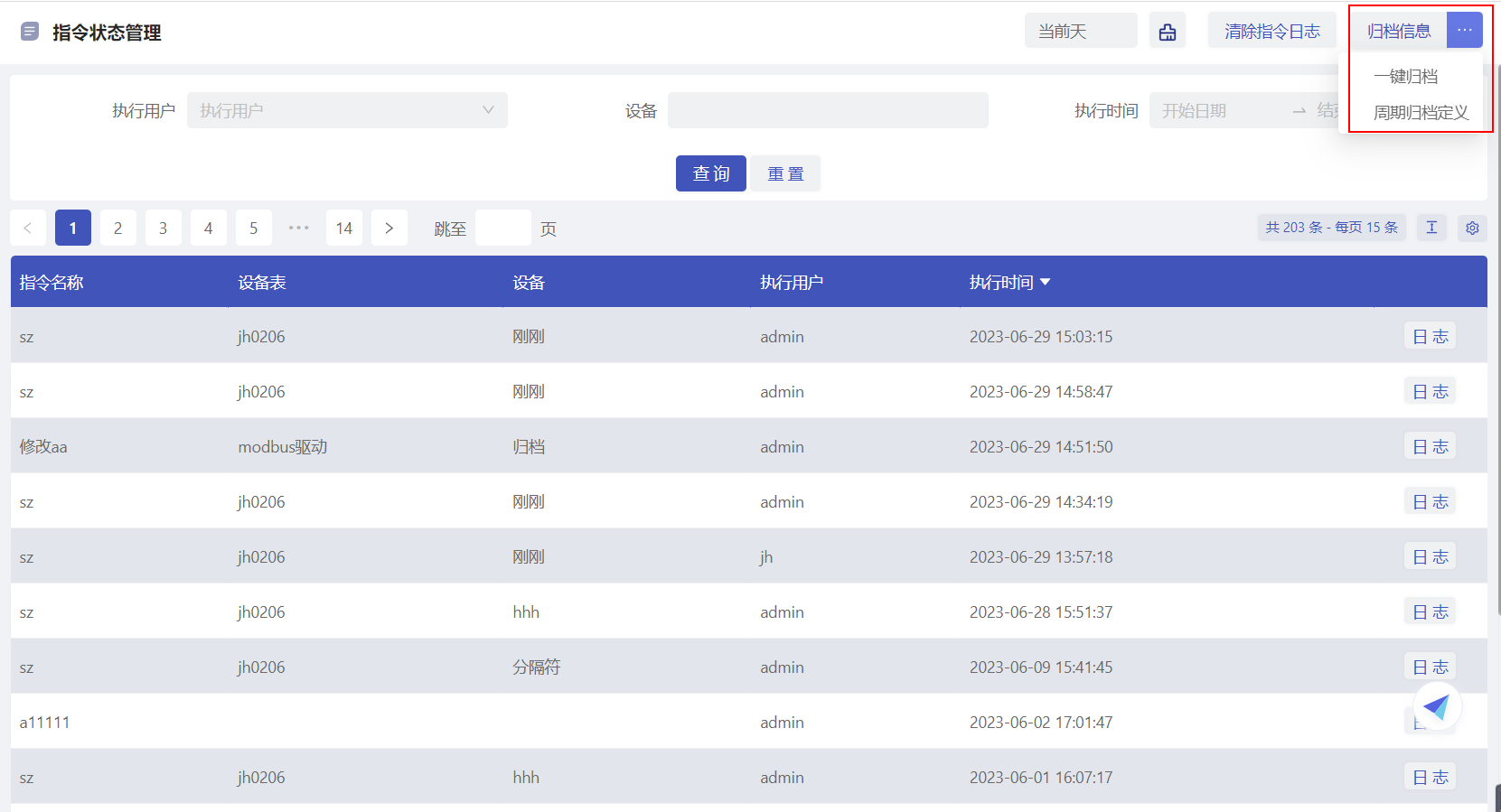Go to next page arrow
This screenshot has width=1501, height=812.
pyautogui.click(x=389, y=228)
